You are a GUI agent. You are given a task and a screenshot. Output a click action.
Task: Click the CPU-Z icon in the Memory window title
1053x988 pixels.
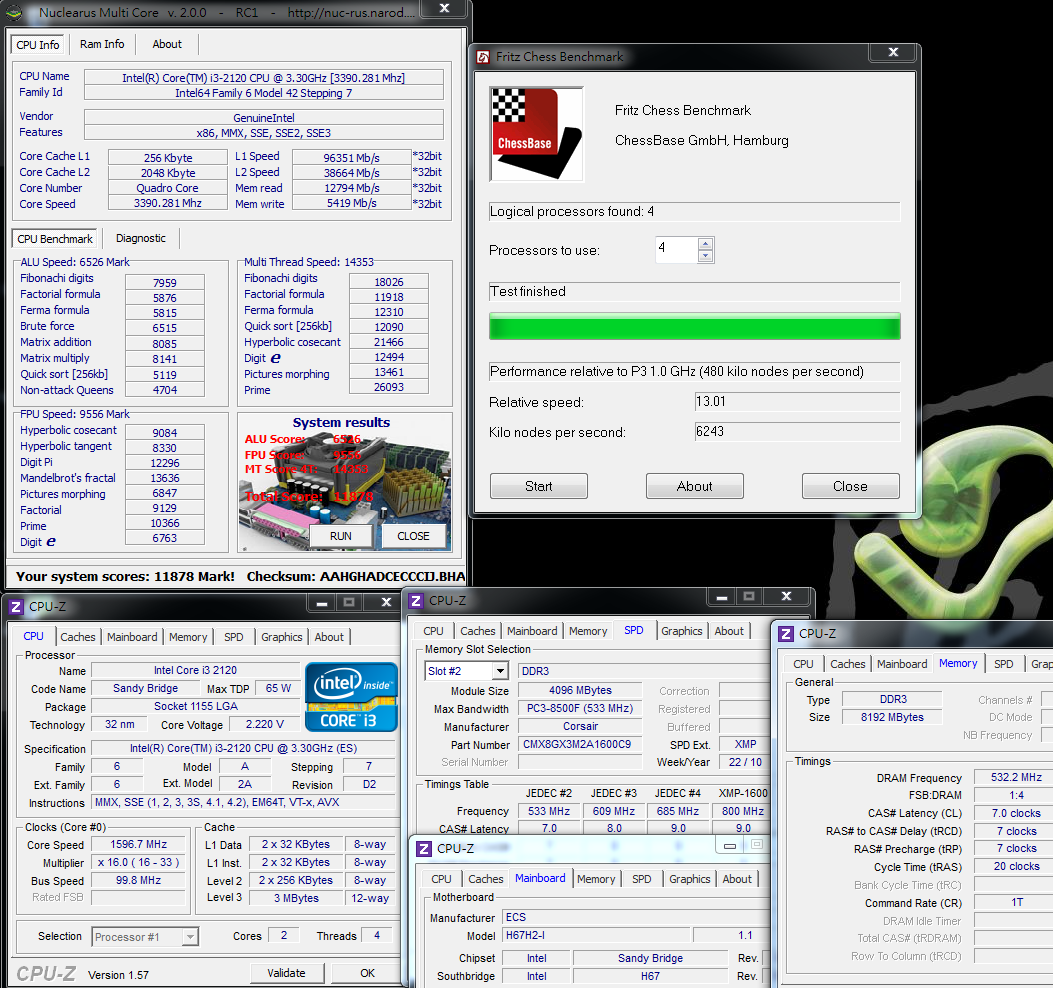[785, 633]
